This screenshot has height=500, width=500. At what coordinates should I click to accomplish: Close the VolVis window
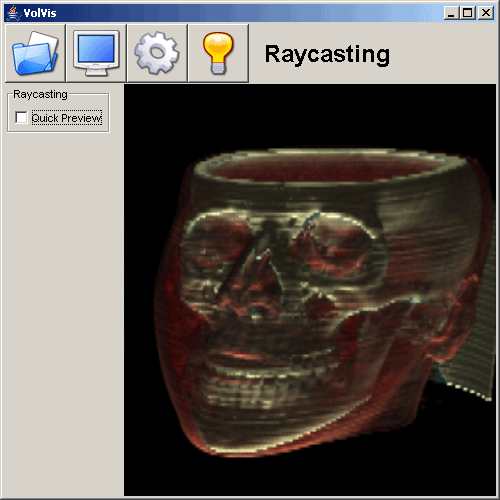pyautogui.click(x=486, y=13)
